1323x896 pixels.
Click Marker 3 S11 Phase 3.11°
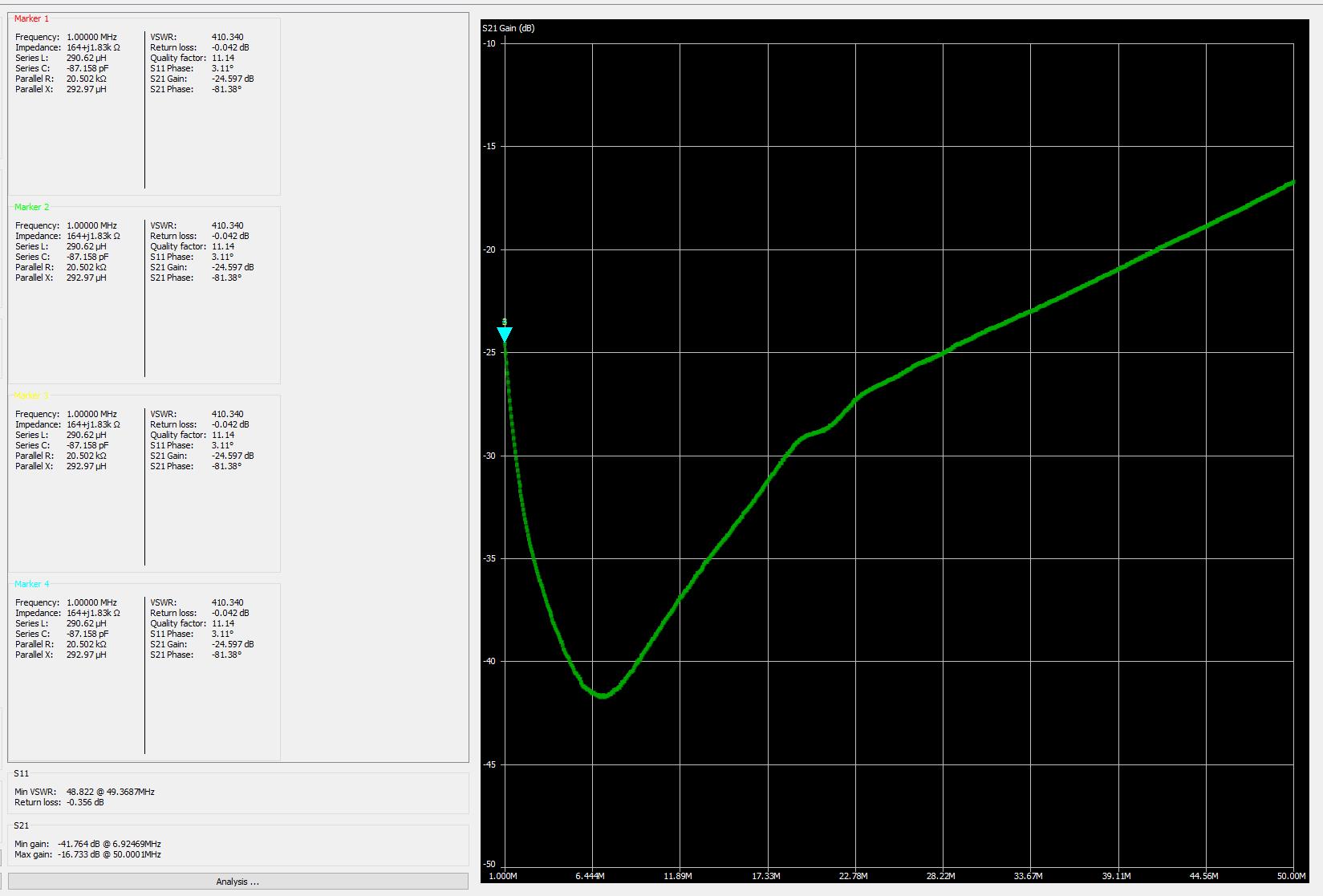(x=222, y=445)
